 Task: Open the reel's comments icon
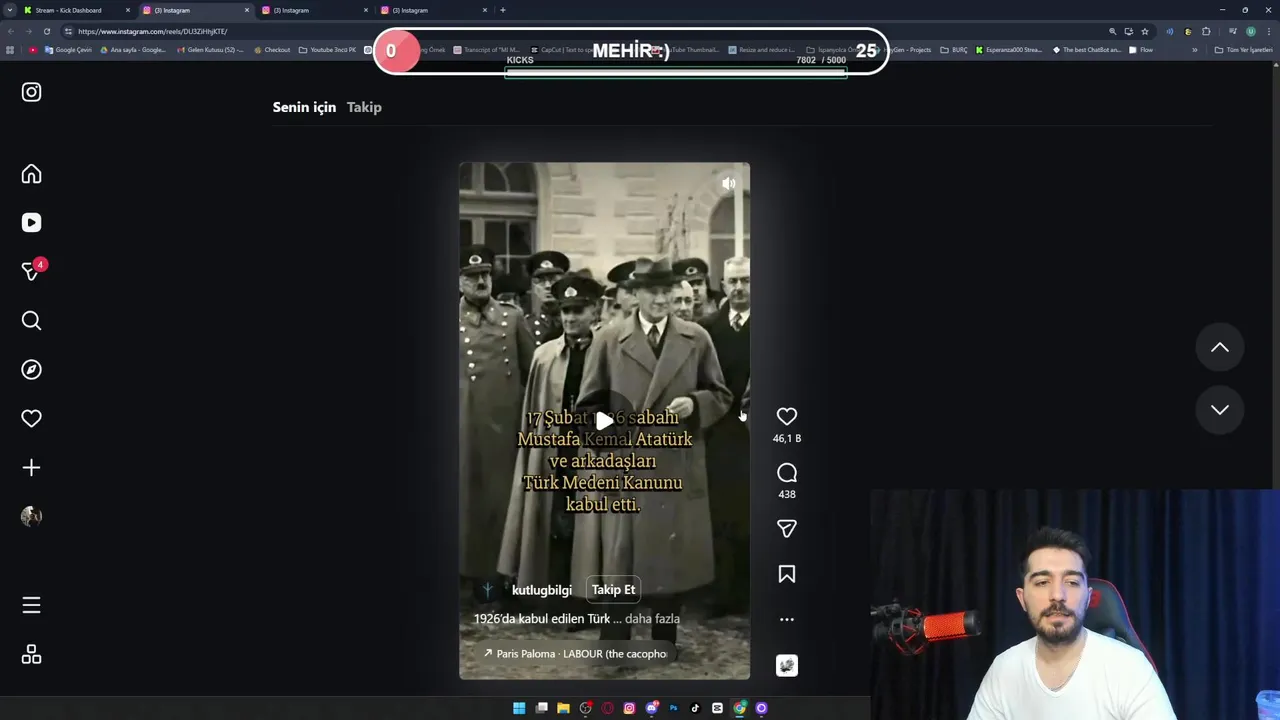[x=787, y=473]
